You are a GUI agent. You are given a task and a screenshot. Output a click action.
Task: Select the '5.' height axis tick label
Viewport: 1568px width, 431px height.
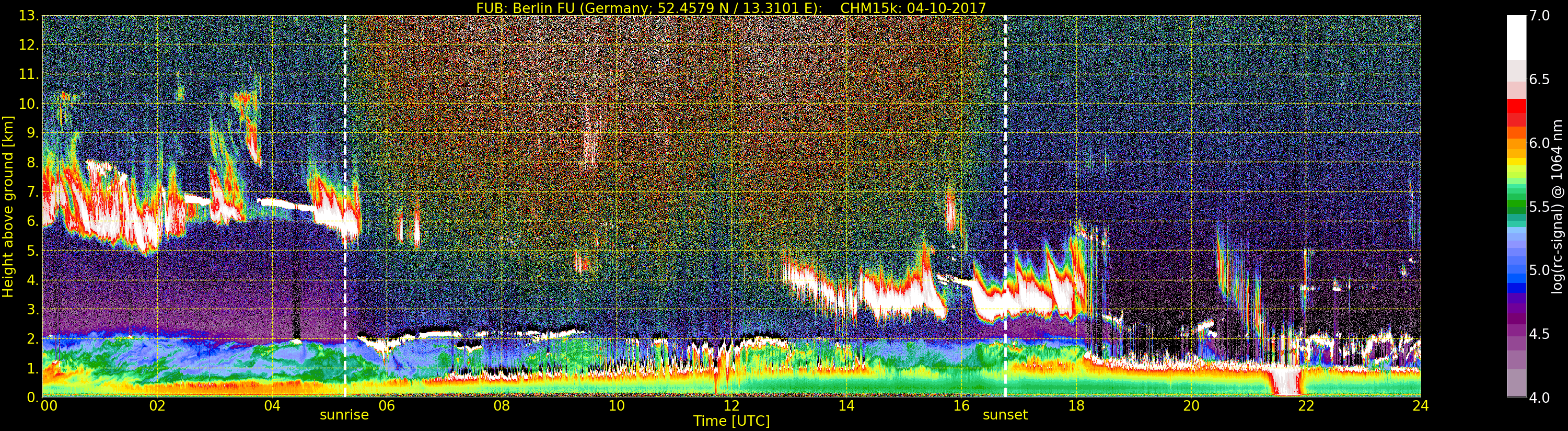pyautogui.click(x=32, y=251)
